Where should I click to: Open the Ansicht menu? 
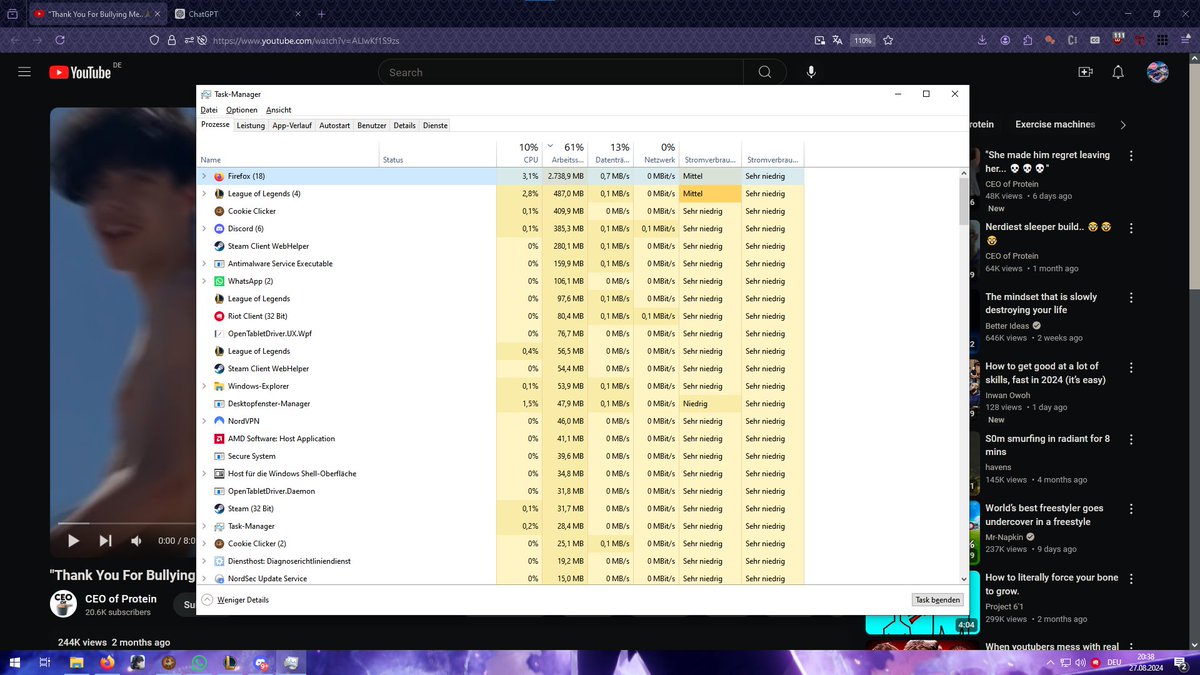coord(278,110)
